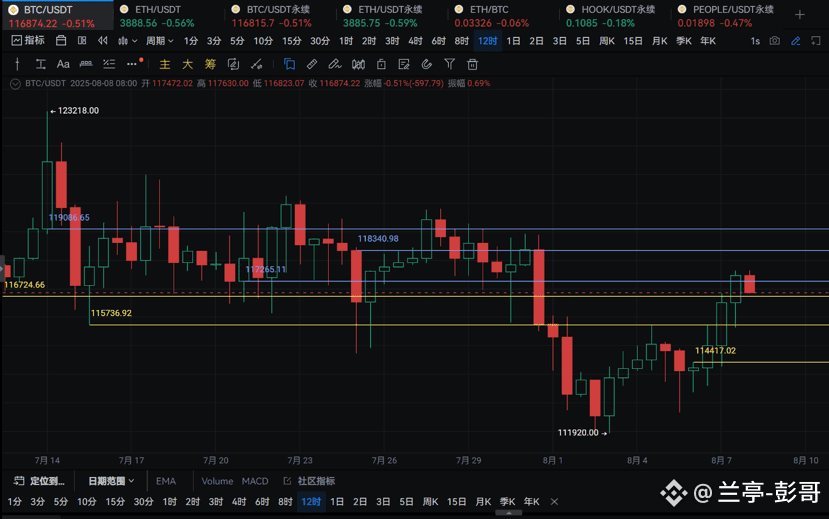The height and width of the screenshot is (519, 829).
Task: Click the blue bookmark layers icon
Action: pyautogui.click(x=289, y=64)
